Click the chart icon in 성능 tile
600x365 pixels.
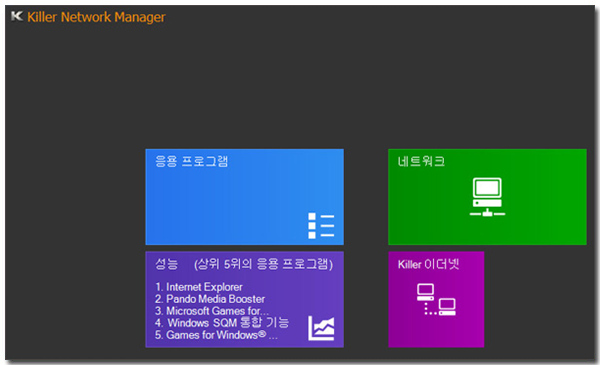(x=321, y=328)
